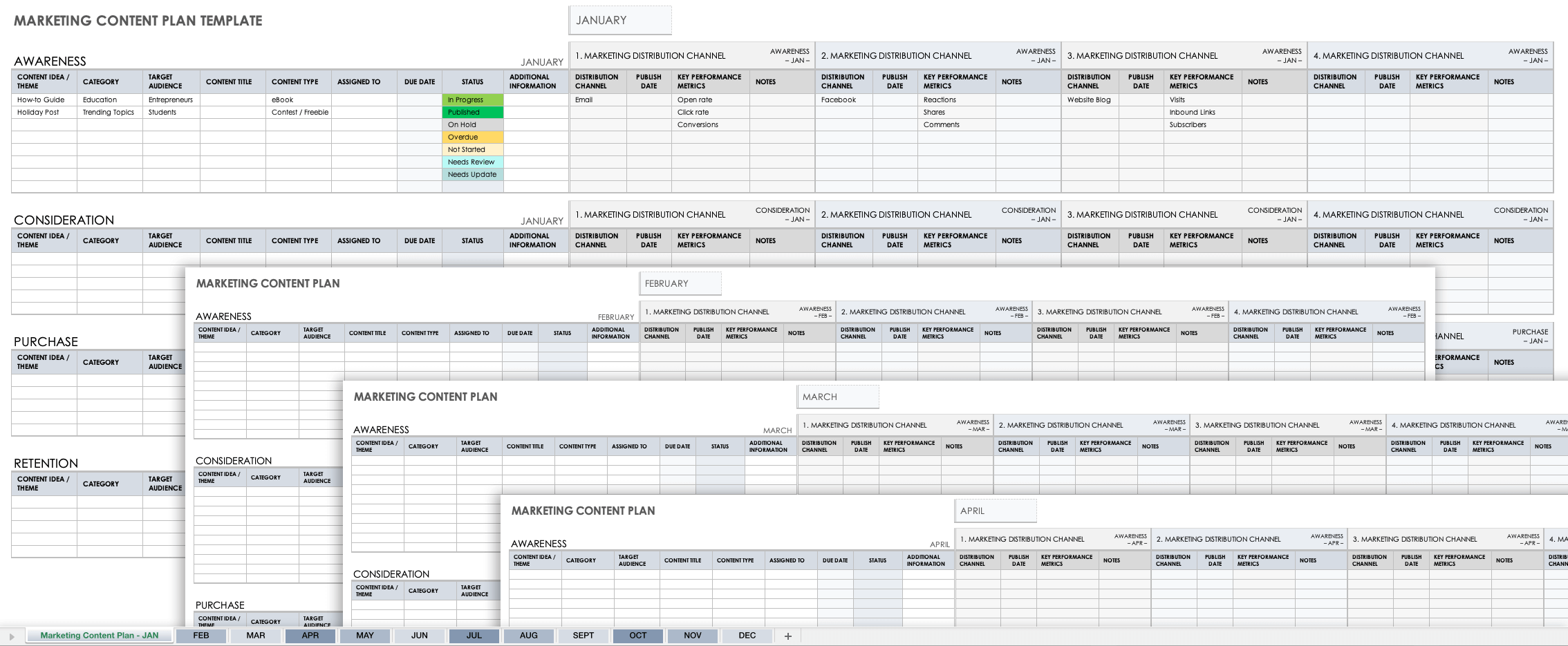
Task: Click the AWARENESS section heading in January sheet
Action: pyautogui.click(x=50, y=61)
